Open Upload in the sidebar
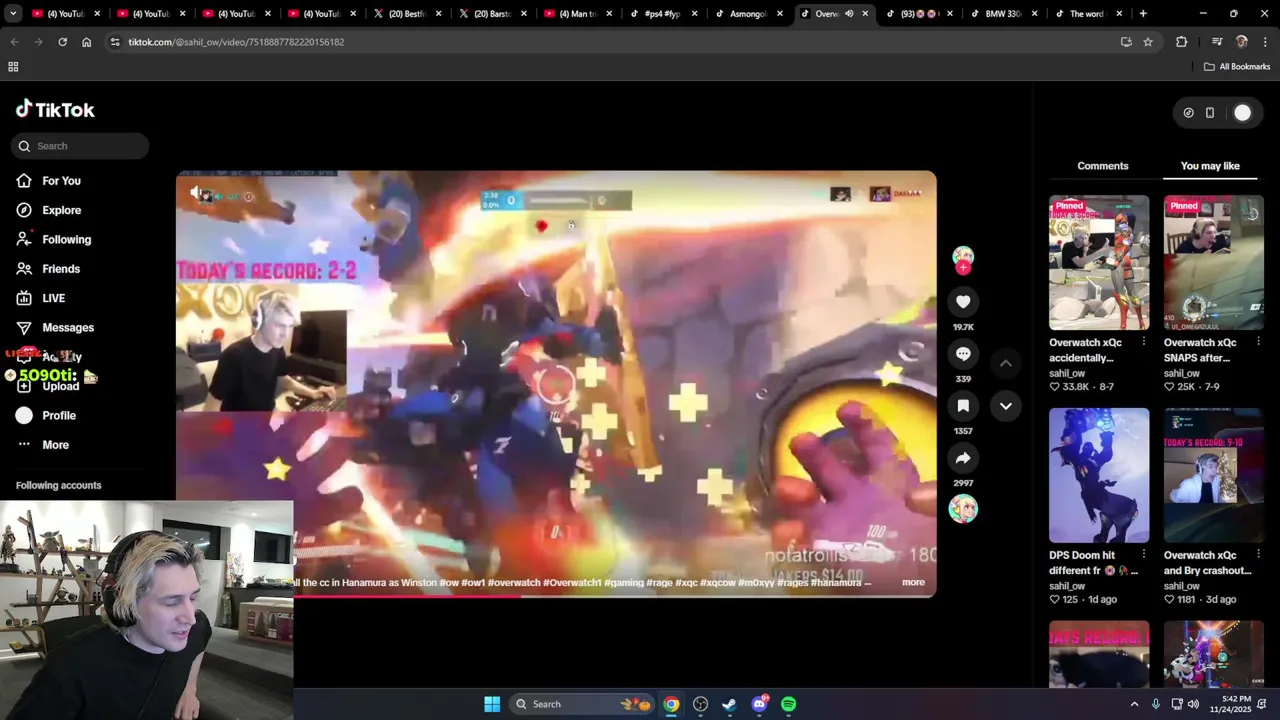1280x720 pixels. (60, 386)
